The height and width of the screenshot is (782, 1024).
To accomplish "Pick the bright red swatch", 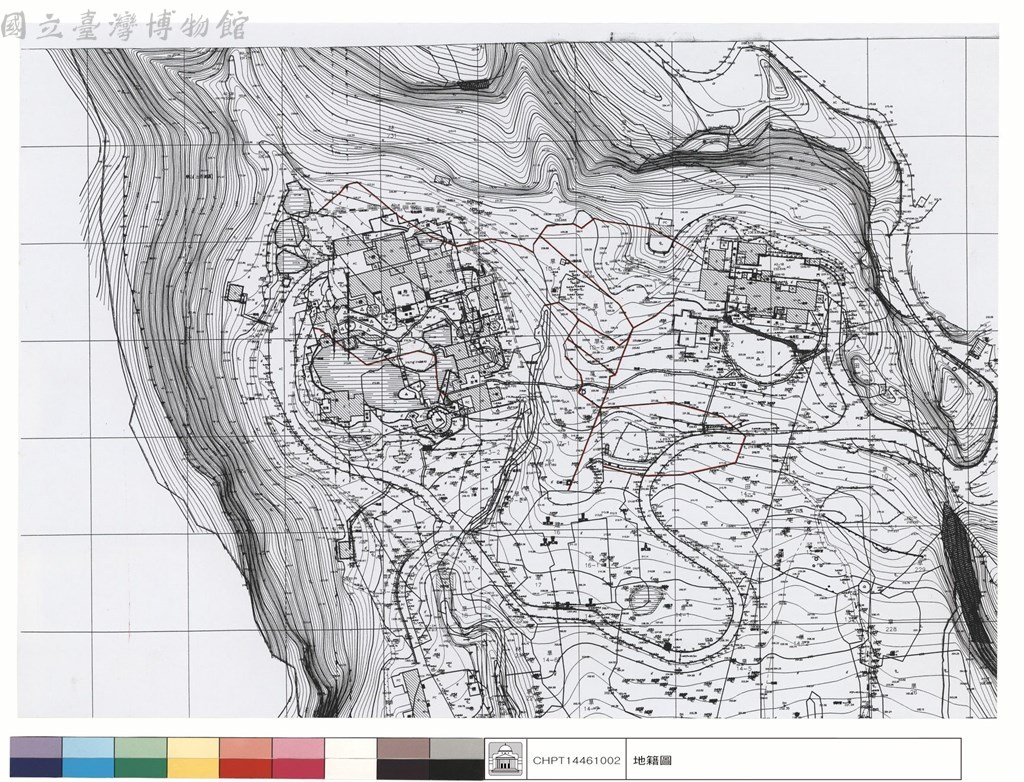I will point(246,768).
